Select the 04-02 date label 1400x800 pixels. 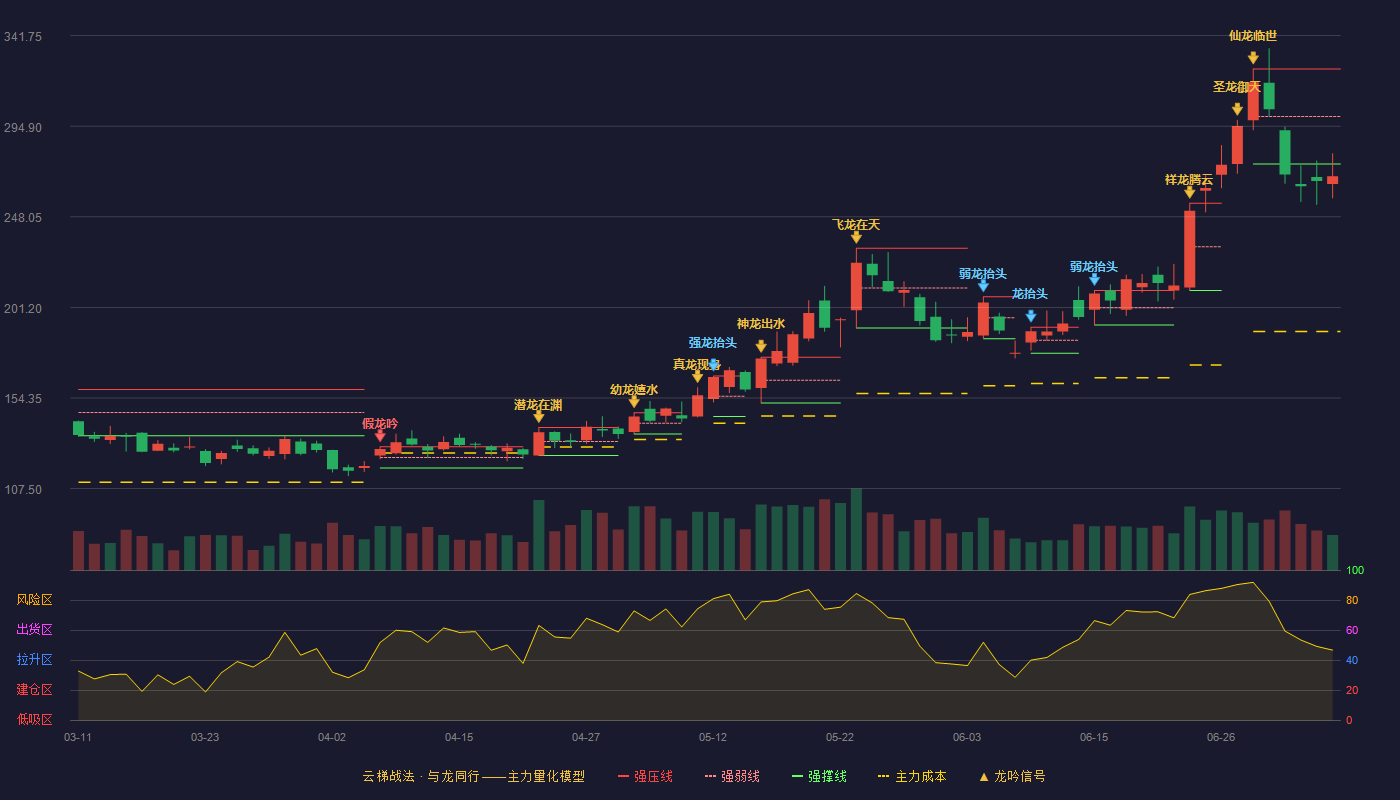332,737
